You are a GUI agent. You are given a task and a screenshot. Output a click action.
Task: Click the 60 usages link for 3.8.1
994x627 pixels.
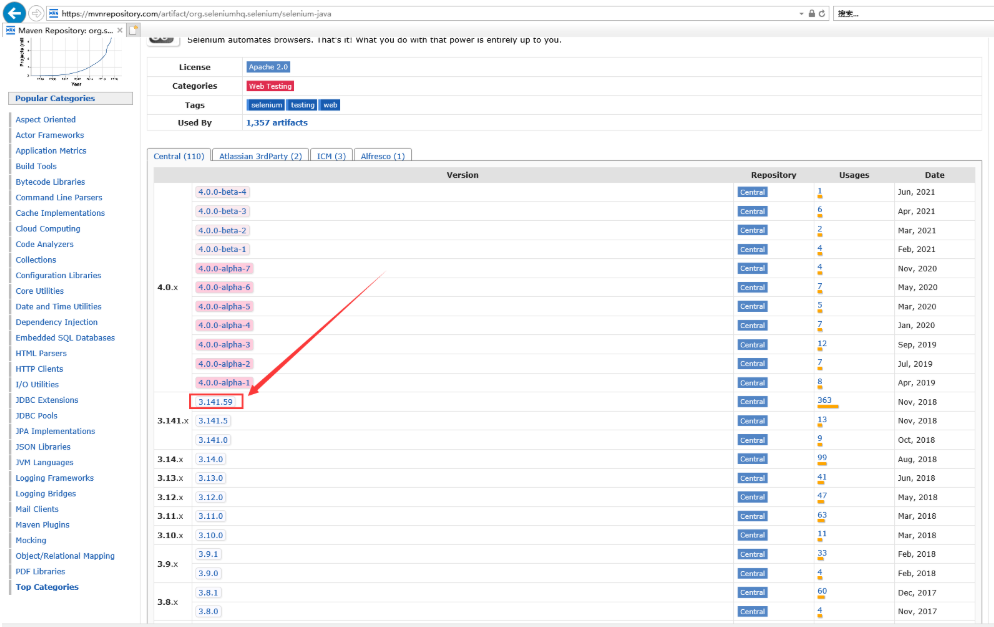tap(822, 591)
